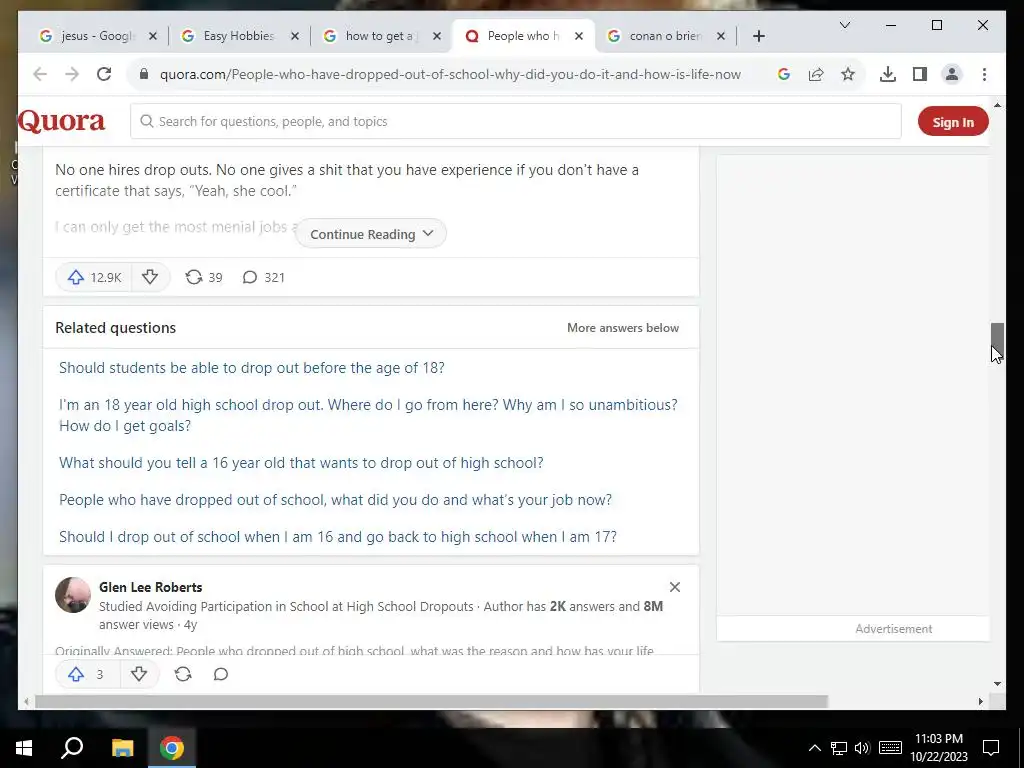1024x768 pixels.
Task: Open 'what did you do and what's your job now' question
Action: 336,500
